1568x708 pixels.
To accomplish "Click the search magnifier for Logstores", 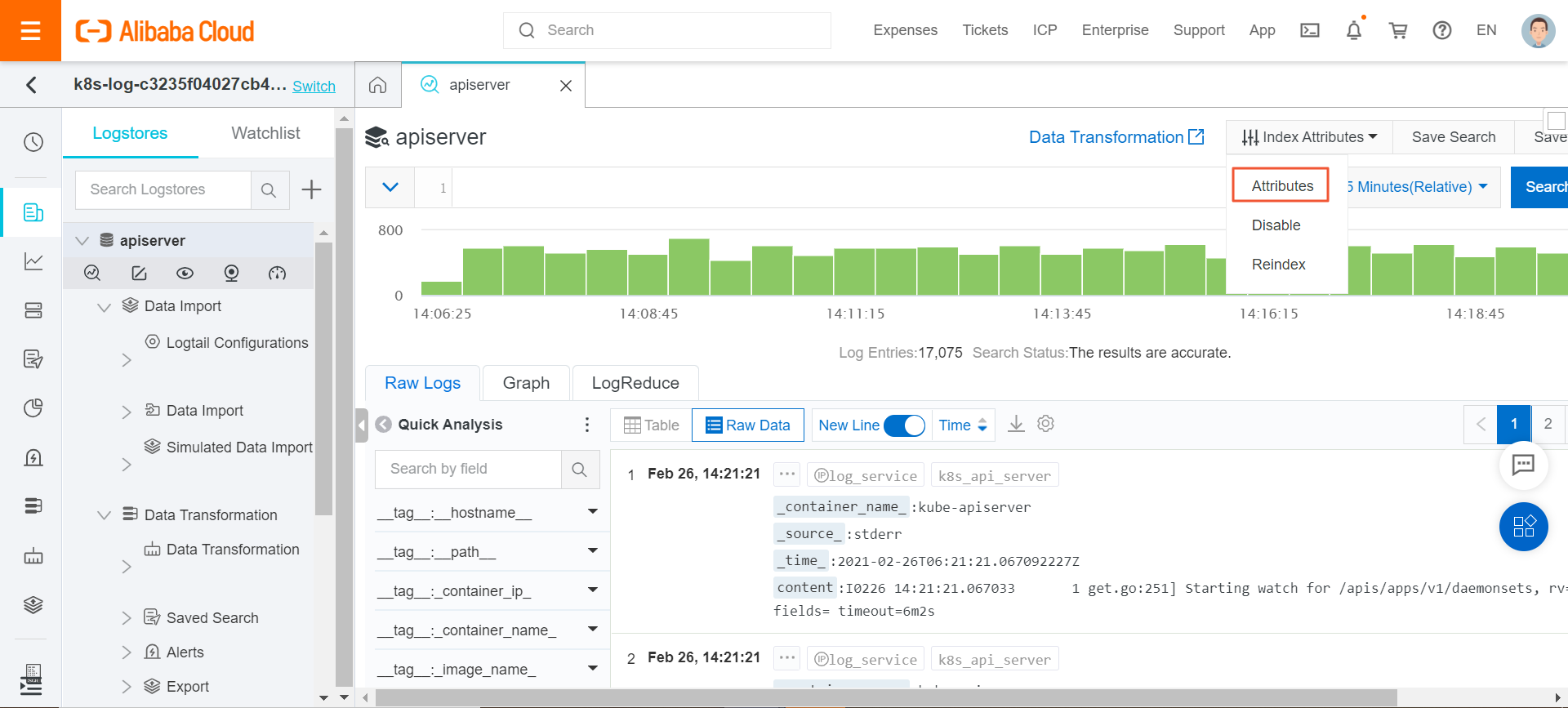I will 269,190.
